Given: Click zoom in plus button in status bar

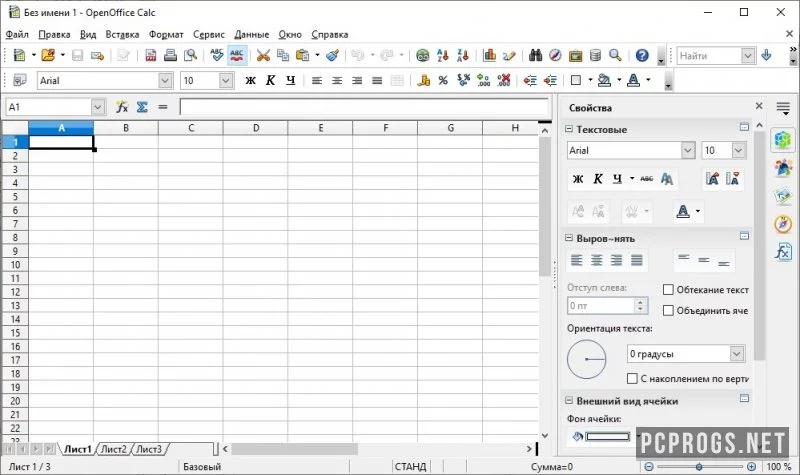Looking at the screenshot, I should tap(752, 466).
